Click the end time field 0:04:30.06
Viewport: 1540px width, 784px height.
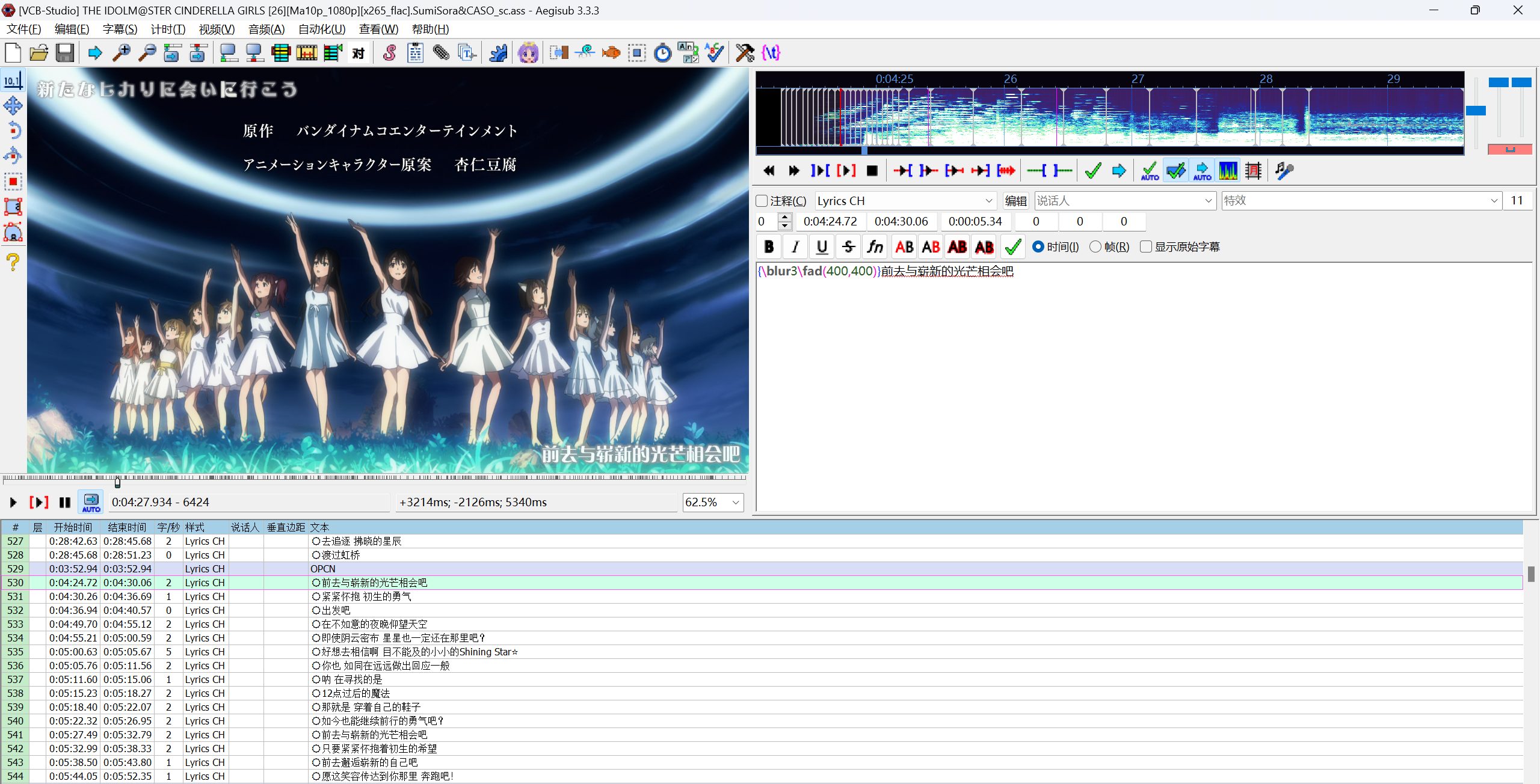pos(901,222)
